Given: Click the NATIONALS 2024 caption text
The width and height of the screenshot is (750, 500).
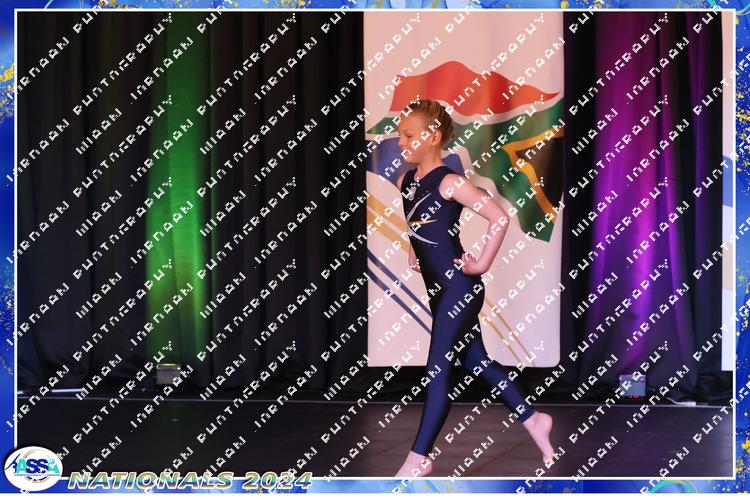Looking at the screenshot, I should point(190,480).
